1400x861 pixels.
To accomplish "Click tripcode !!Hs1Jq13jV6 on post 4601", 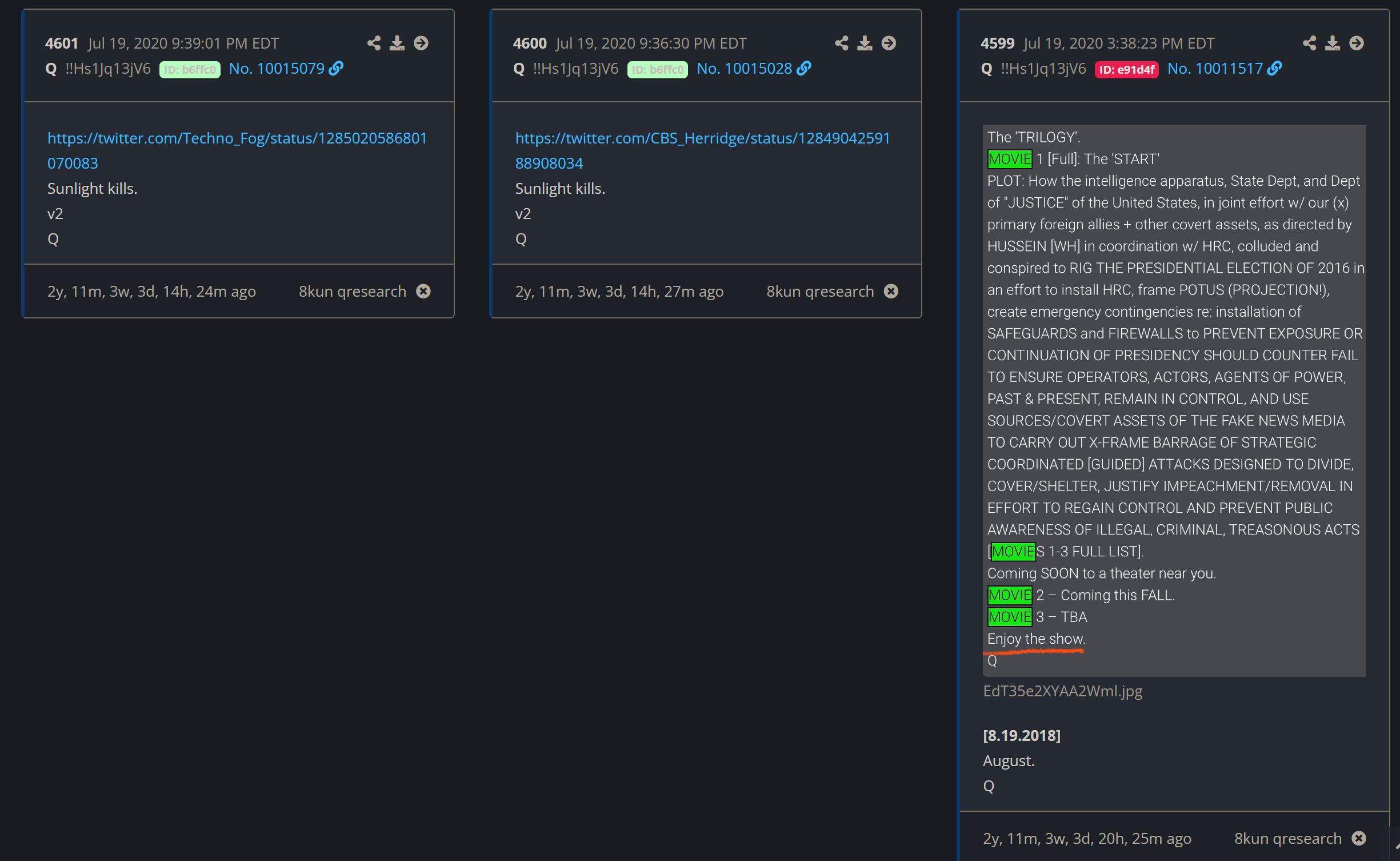I will [108, 69].
